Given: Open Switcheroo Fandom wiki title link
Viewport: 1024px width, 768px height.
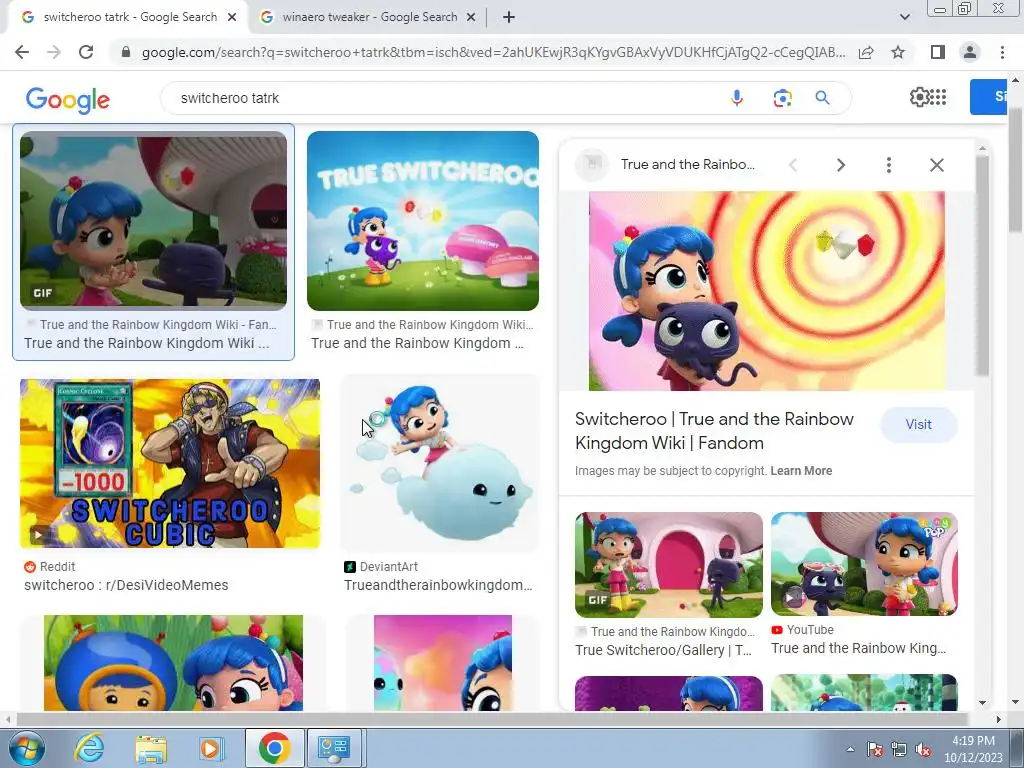Looking at the screenshot, I should [x=714, y=431].
